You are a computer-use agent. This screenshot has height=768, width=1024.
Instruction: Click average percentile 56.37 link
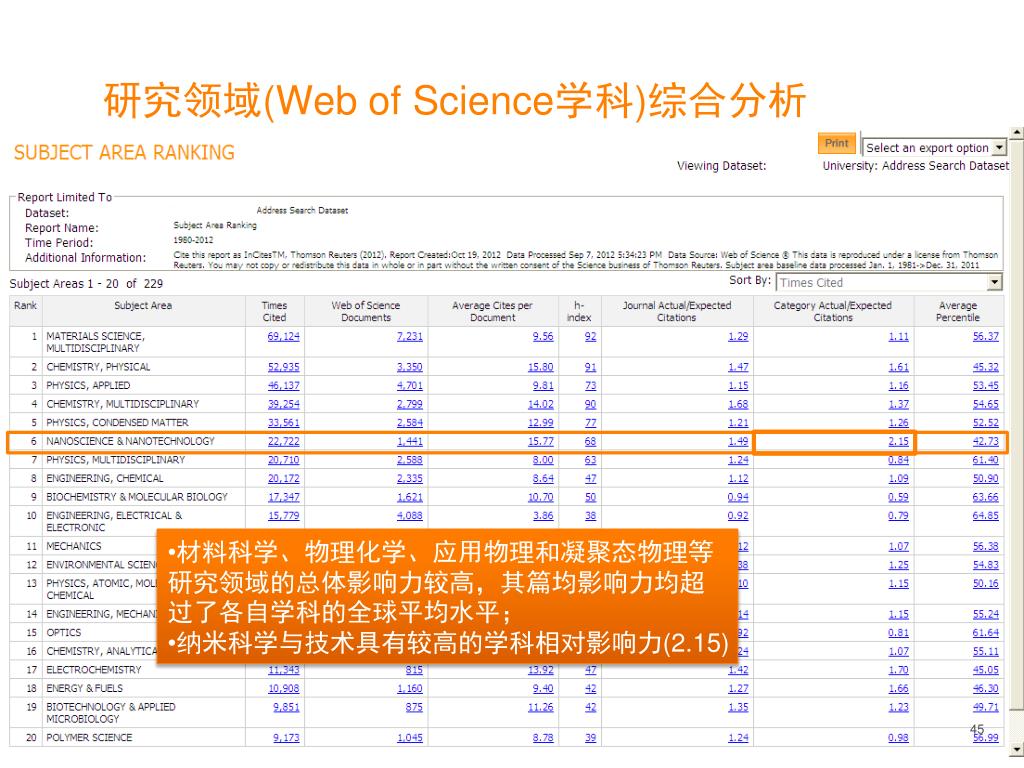click(x=985, y=336)
